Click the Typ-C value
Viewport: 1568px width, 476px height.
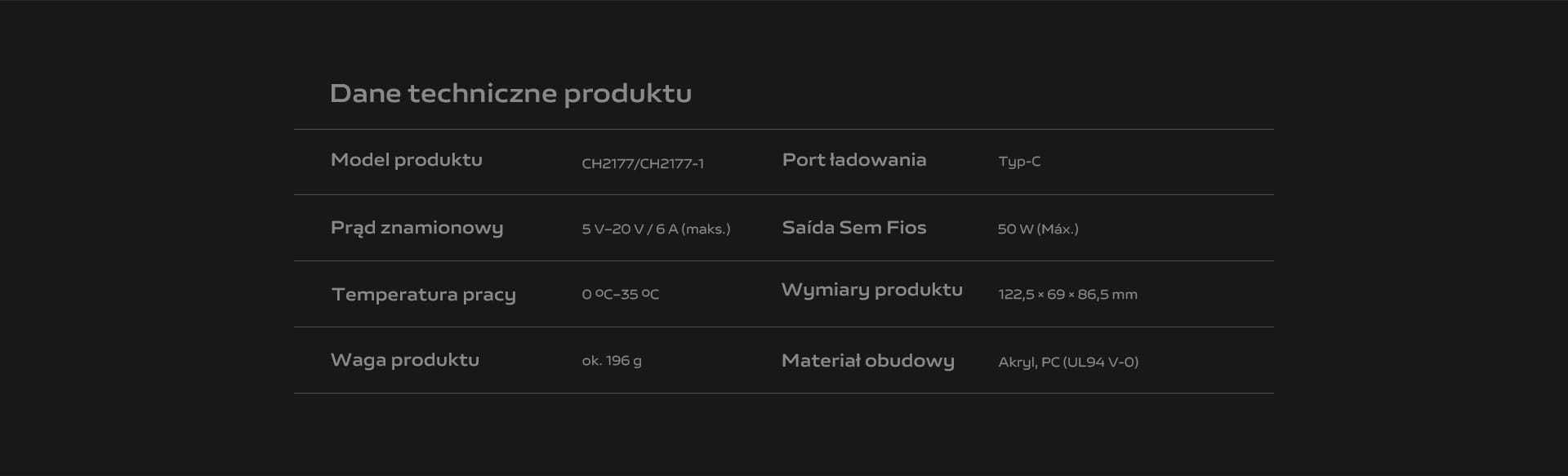[x=1019, y=162]
